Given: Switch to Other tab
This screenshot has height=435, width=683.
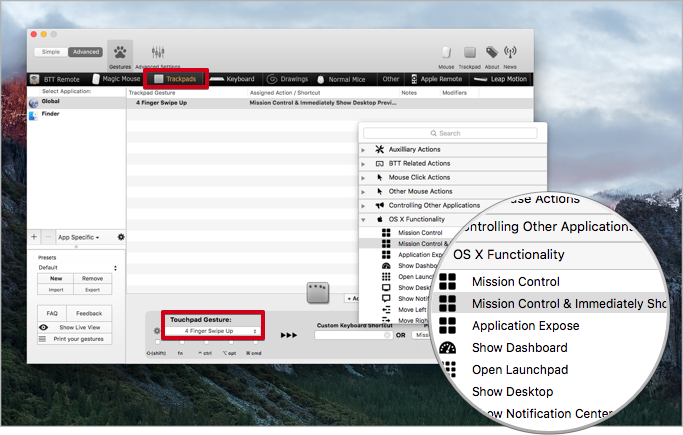Looking at the screenshot, I should [x=391, y=79].
